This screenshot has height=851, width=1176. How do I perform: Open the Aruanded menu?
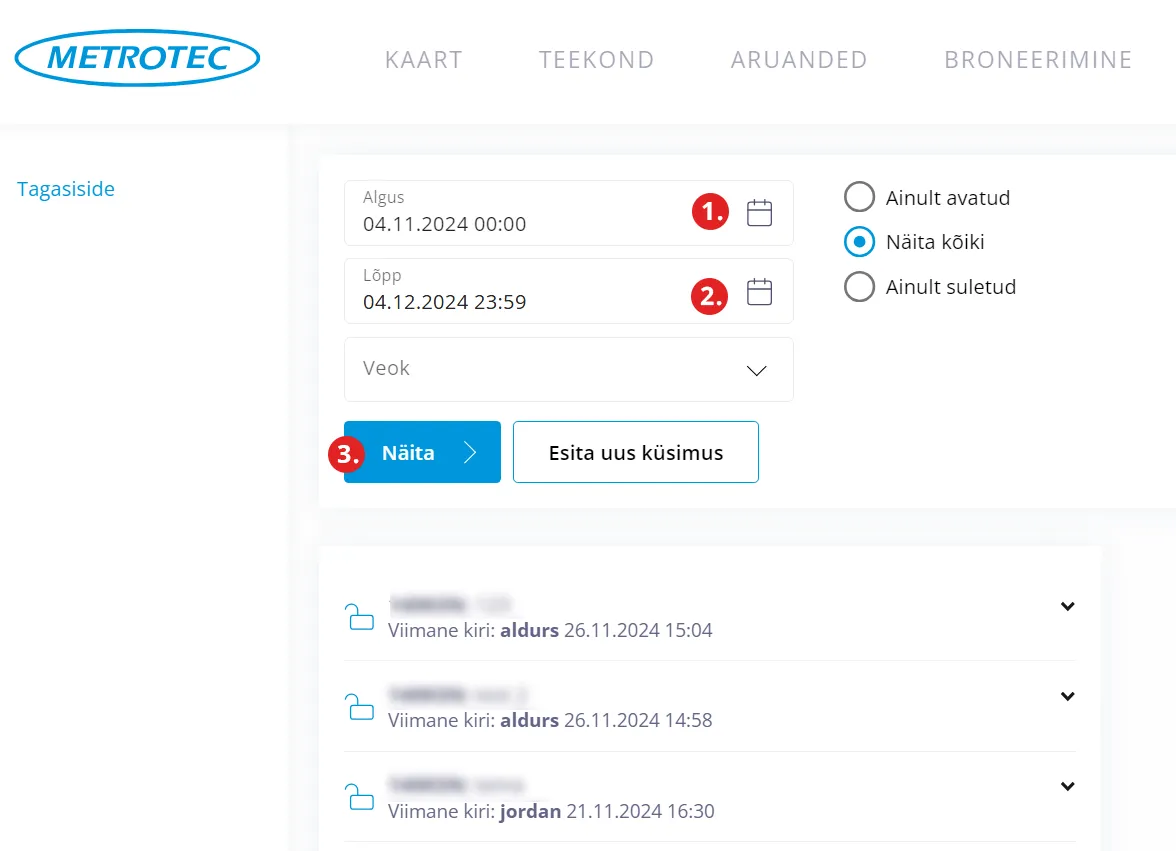click(x=799, y=60)
